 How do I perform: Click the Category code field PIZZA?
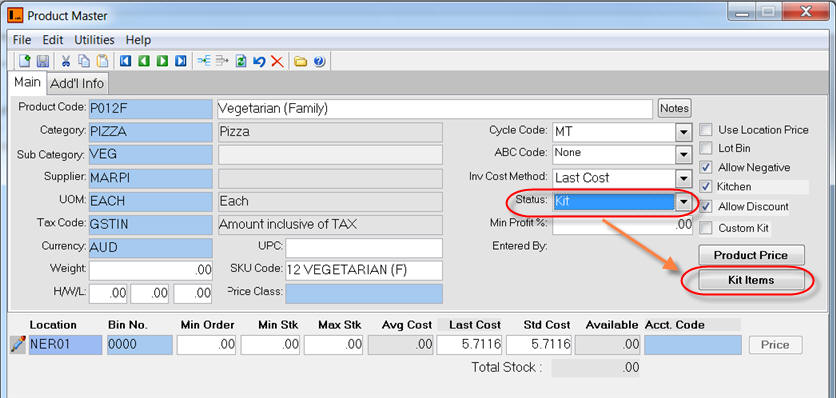(150, 132)
